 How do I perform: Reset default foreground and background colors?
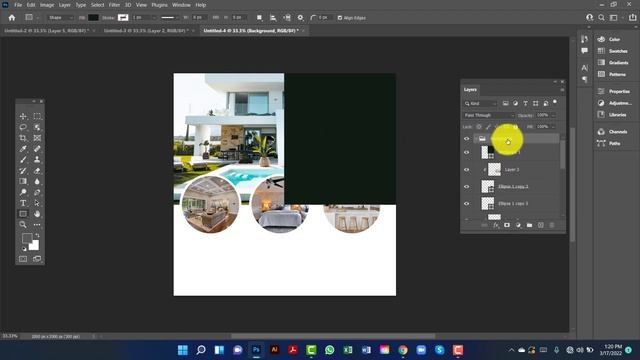pyautogui.click(x=24, y=248)
